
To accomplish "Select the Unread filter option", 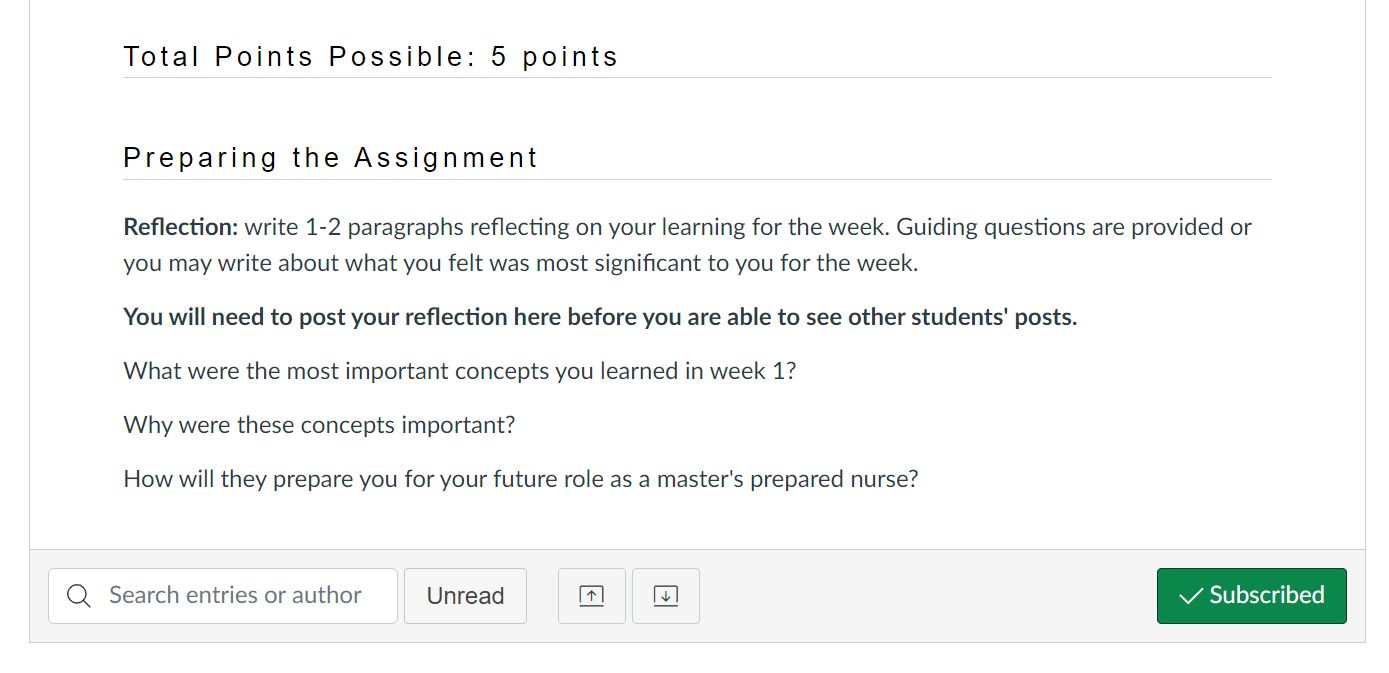I will (x=465, y=595).
